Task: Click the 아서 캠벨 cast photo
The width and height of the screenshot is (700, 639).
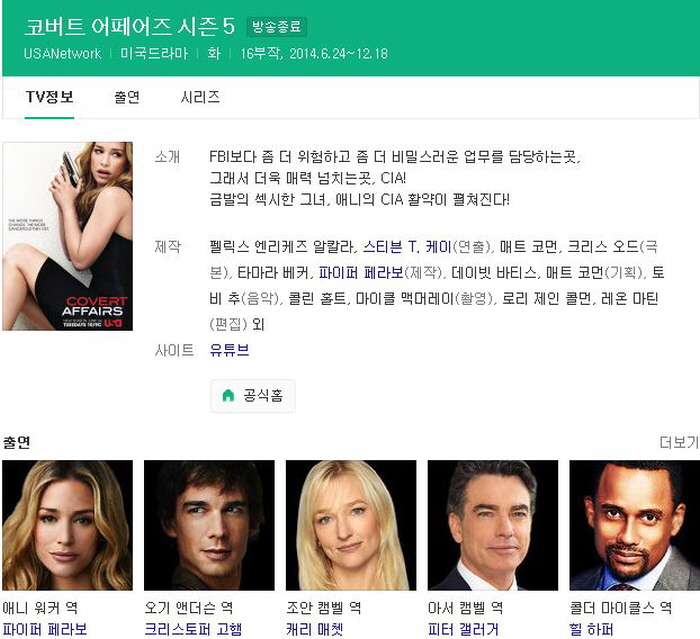Action: tap(492, 525)
